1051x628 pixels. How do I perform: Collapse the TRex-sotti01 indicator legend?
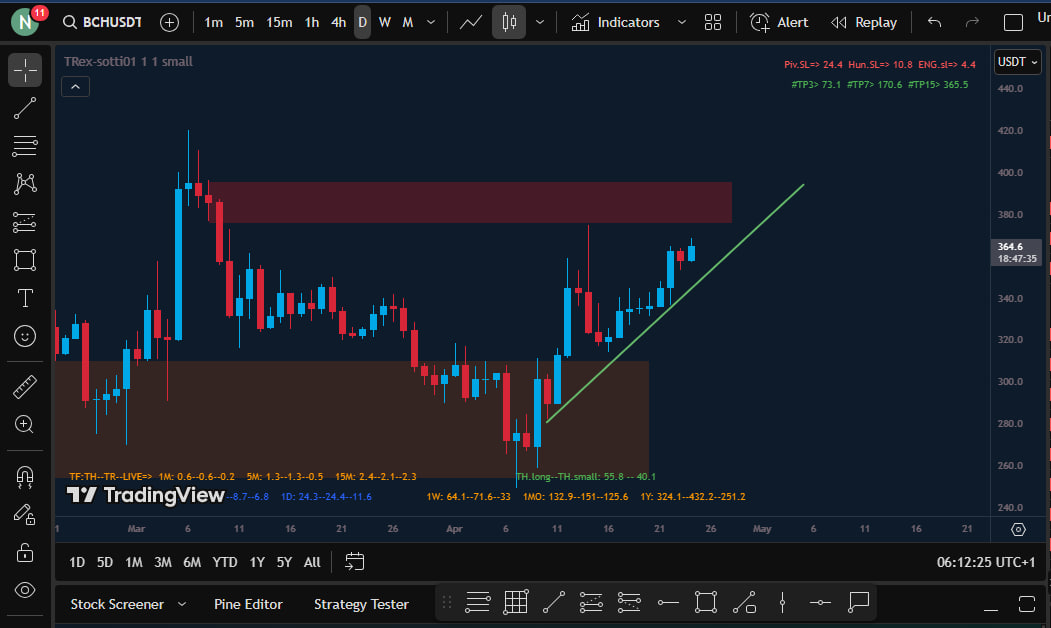pyautogui.click(x=76, y=87)
